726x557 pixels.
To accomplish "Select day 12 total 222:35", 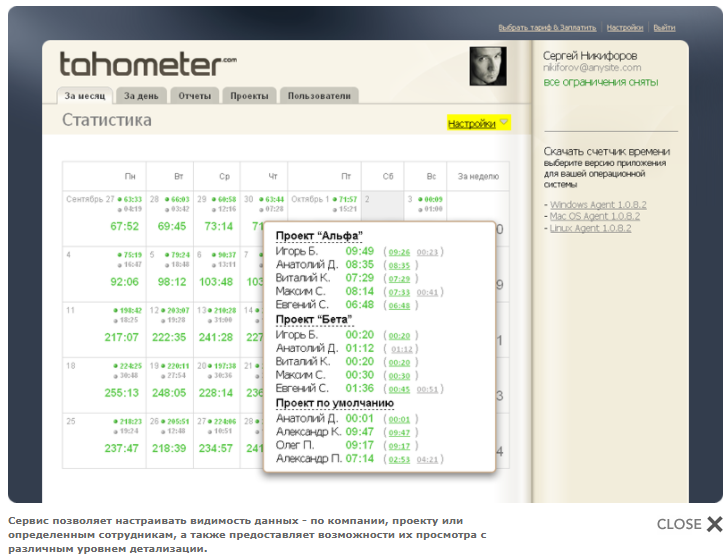I will point(169,338).
